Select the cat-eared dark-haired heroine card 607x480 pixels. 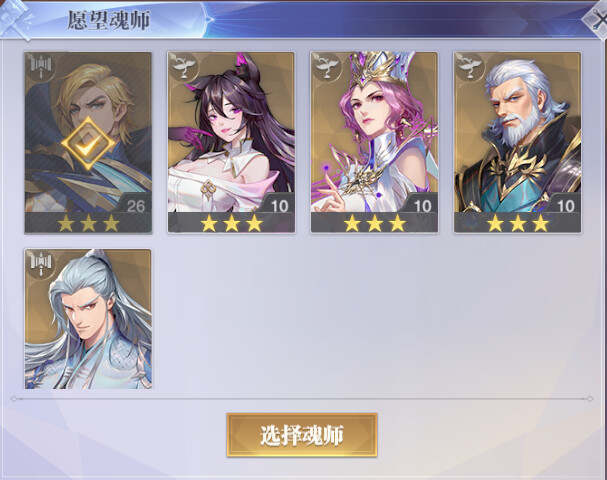click(x=231, y=142)
